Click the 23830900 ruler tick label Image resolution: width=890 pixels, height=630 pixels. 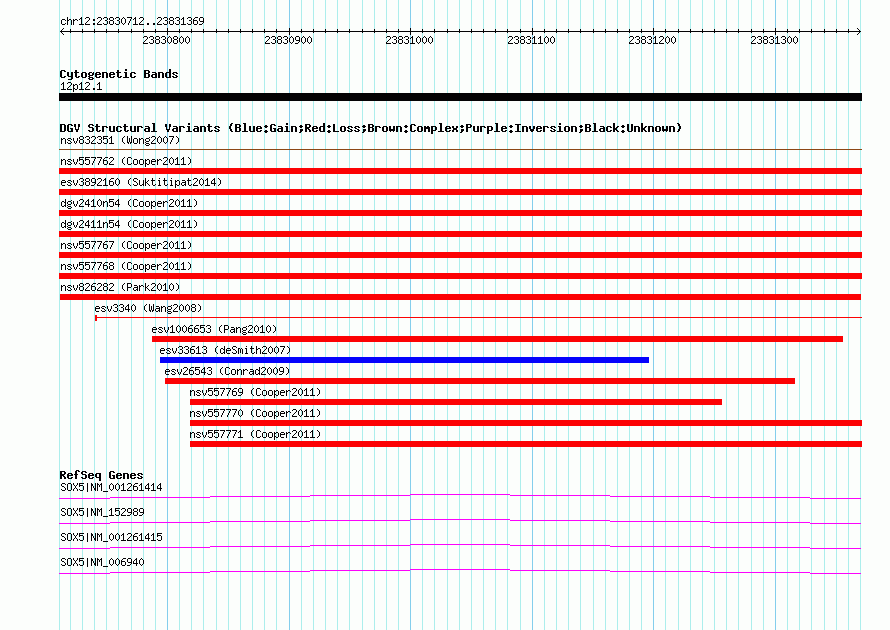pos(288,40)
